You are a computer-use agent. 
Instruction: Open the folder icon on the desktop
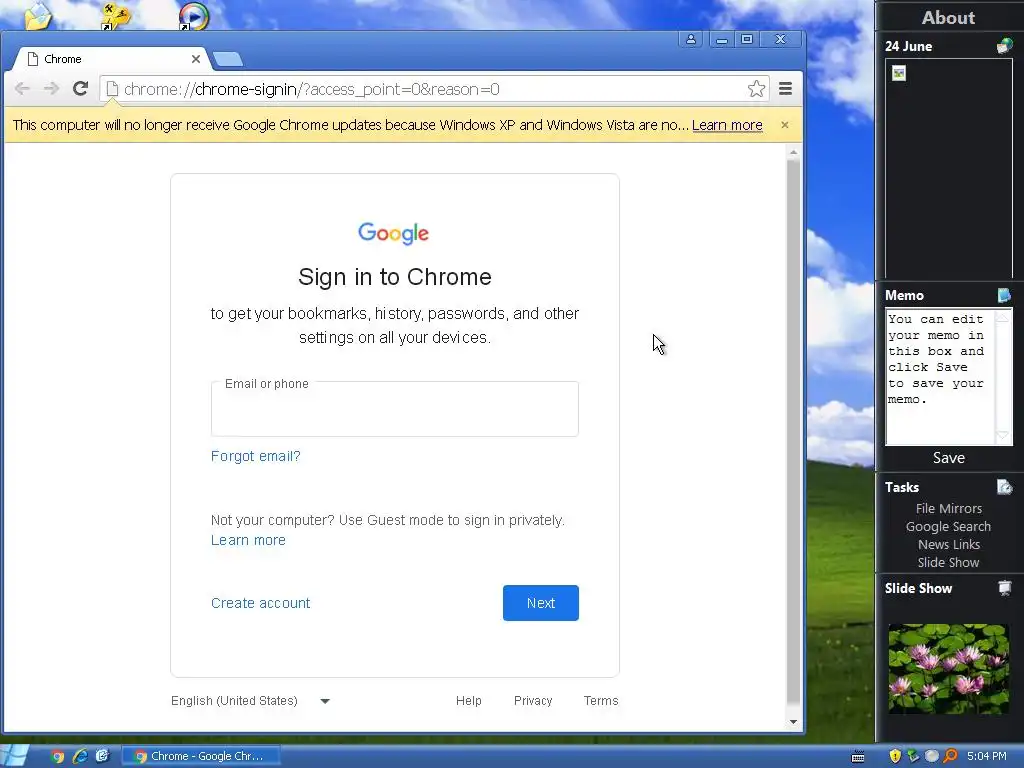tap(38, 16)
